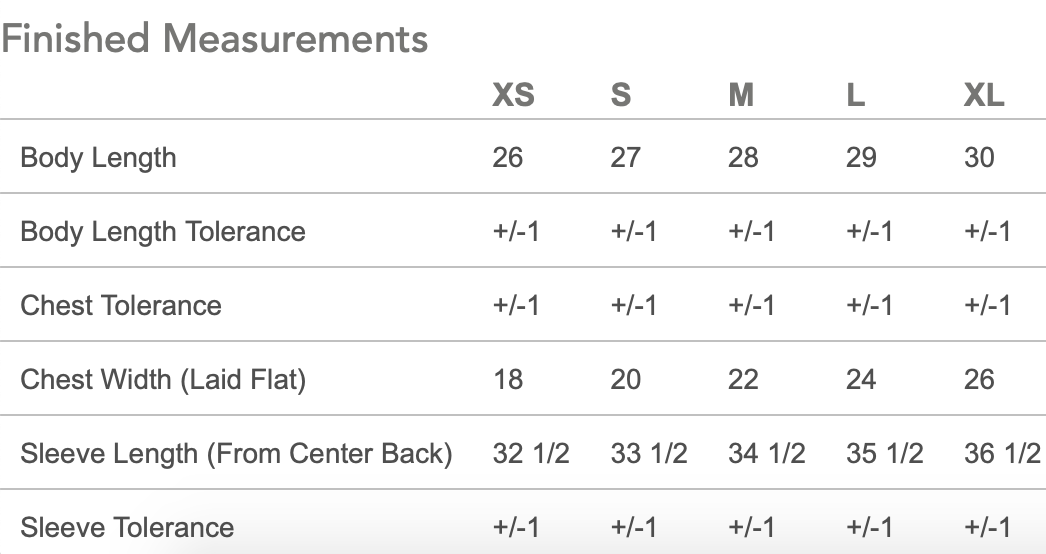The height and width of the screenshot is (554, 1046).
Task: Click the XL size column header
Action: [983, 95]
